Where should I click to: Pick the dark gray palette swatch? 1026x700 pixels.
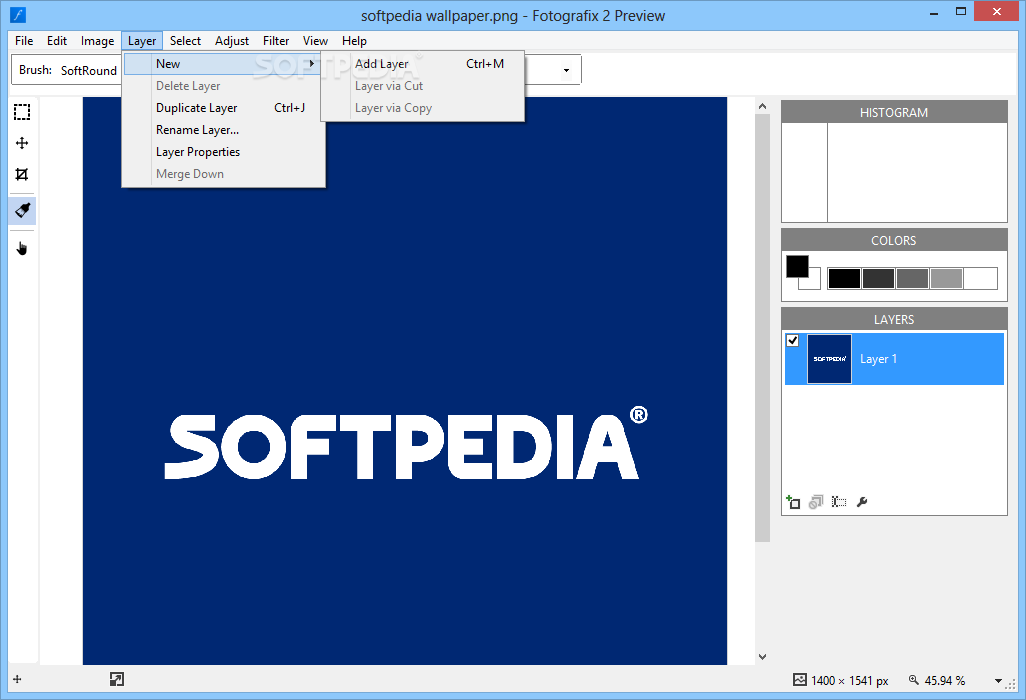[x=878, y=278]
